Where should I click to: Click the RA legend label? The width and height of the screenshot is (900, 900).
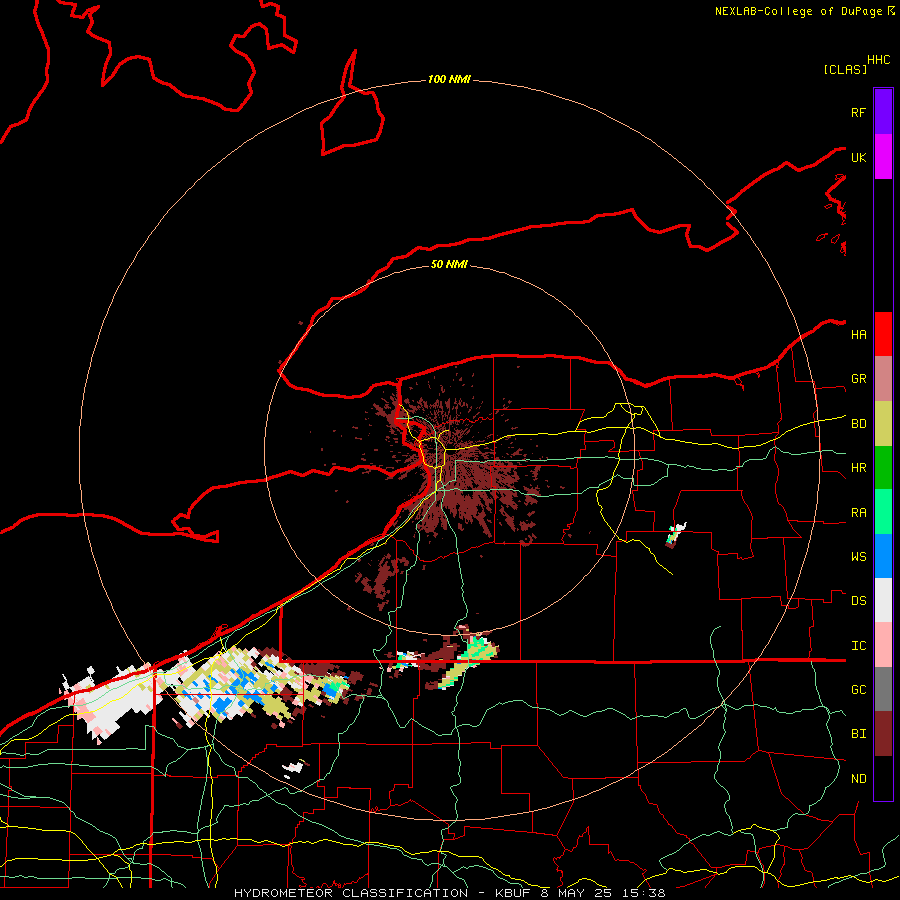click(858, 513)
